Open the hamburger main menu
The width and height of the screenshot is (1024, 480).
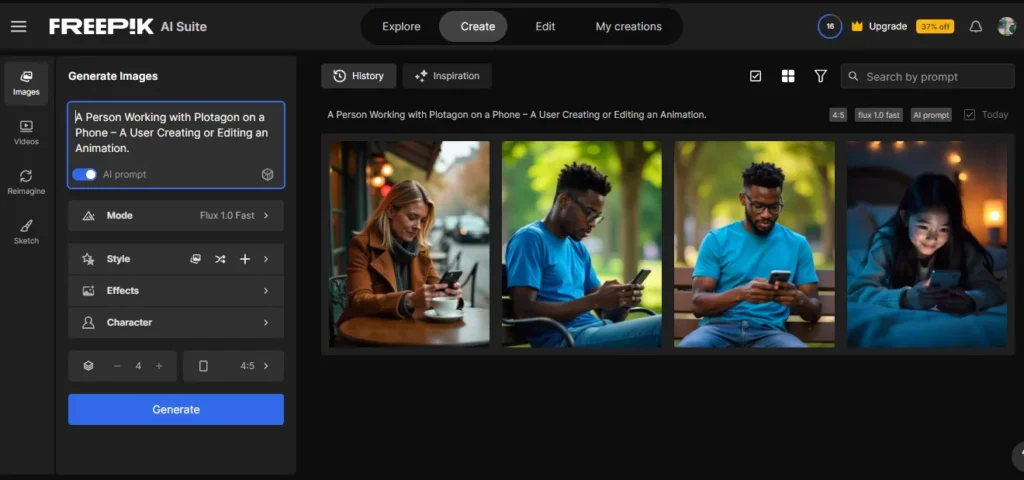[x=18, y=27]
